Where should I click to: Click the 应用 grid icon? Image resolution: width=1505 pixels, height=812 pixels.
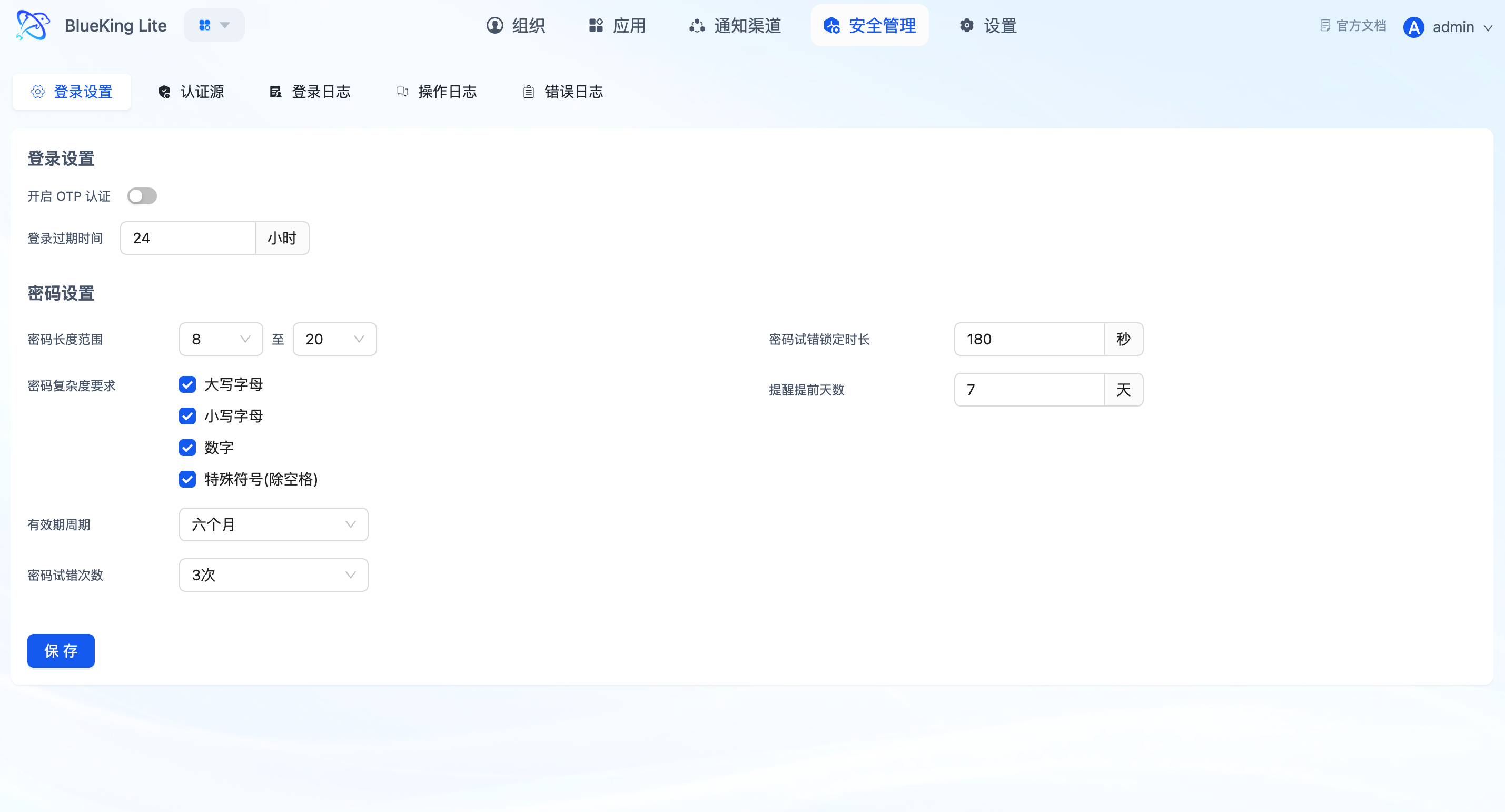click(x=596, y=26)
